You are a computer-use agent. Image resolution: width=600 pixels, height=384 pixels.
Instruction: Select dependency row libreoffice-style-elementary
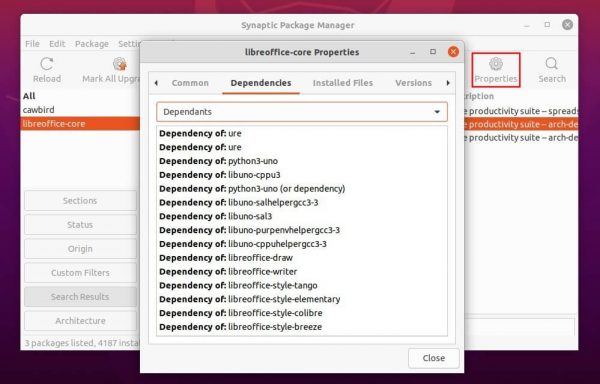point(302,299)
